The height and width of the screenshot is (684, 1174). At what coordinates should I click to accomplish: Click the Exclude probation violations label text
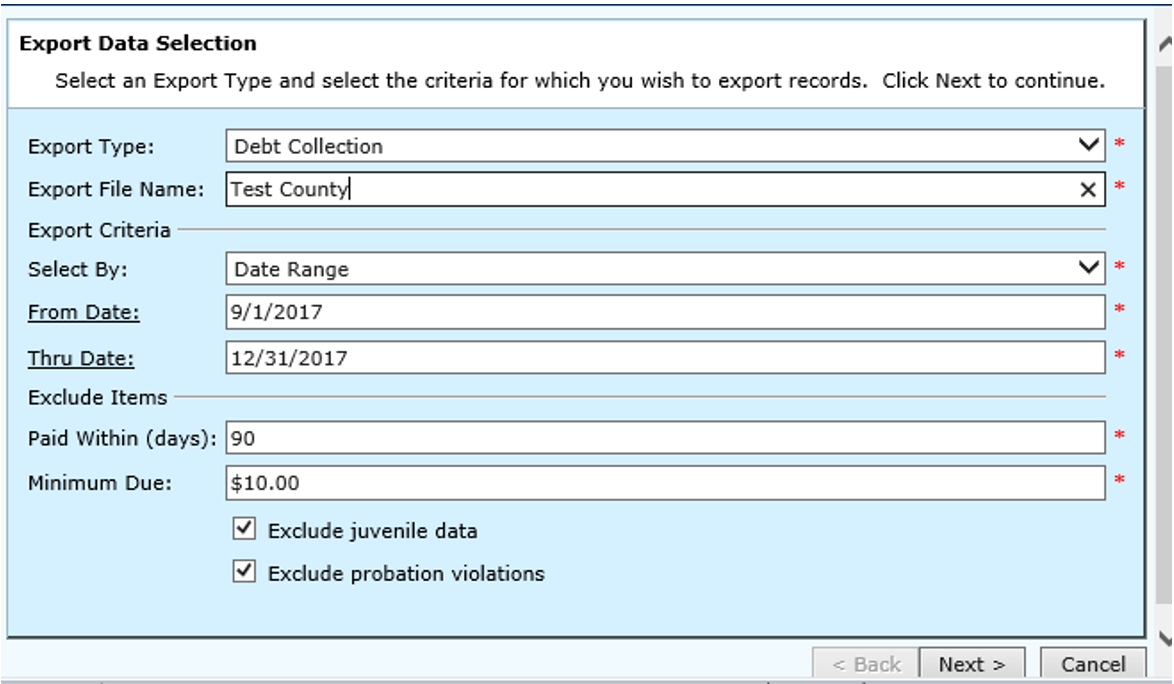coord(407,573)
